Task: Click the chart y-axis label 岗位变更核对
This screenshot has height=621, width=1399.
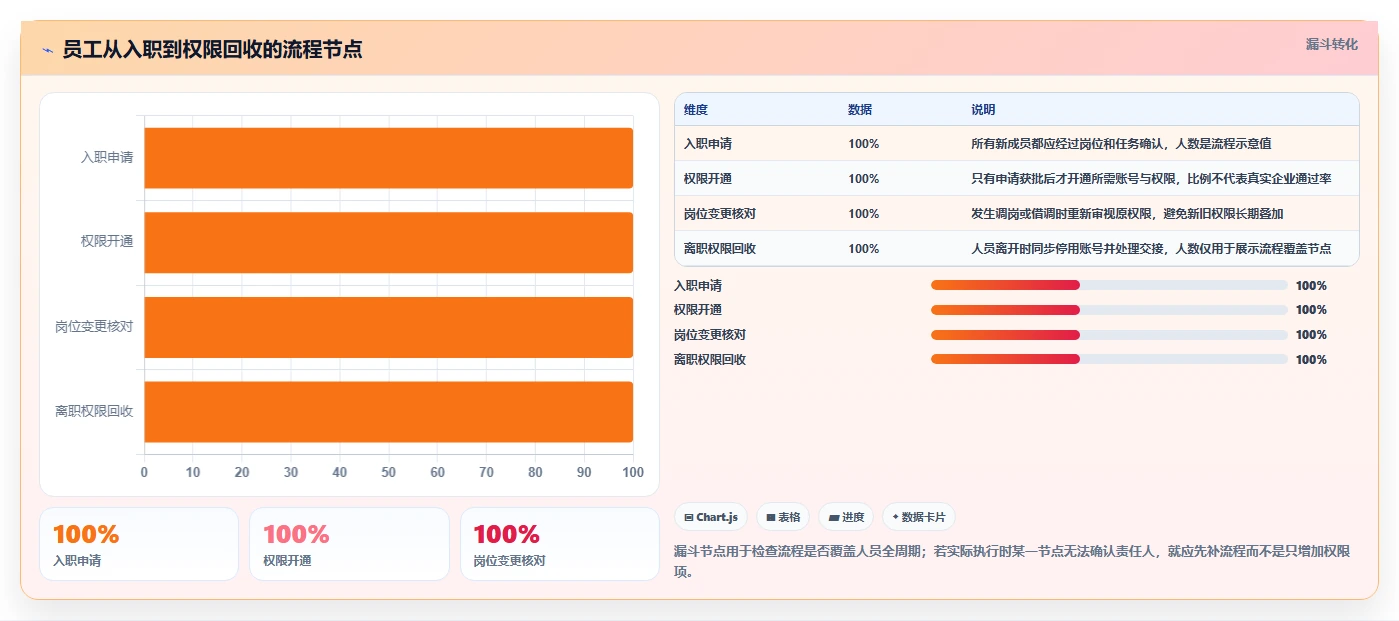Action: pyautogui.click(x=94, y=327)
